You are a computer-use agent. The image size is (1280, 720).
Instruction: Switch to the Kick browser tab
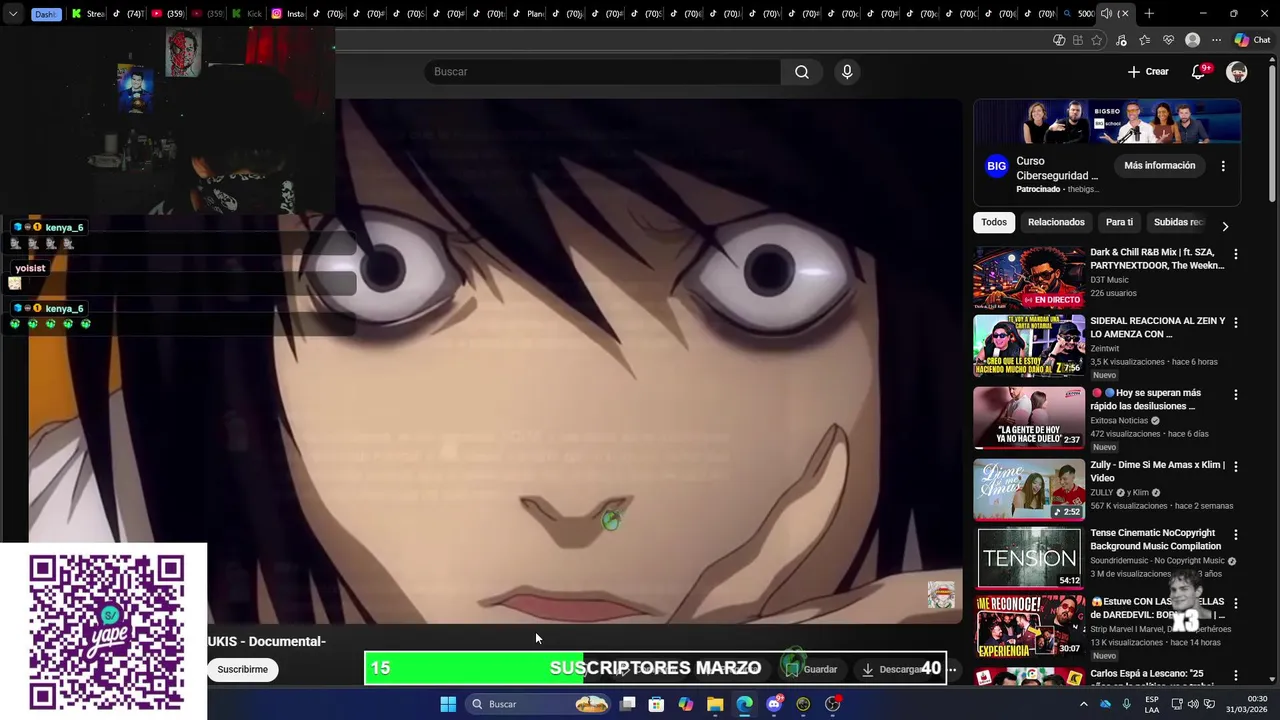pyautogui.click(x=247, y=14)
